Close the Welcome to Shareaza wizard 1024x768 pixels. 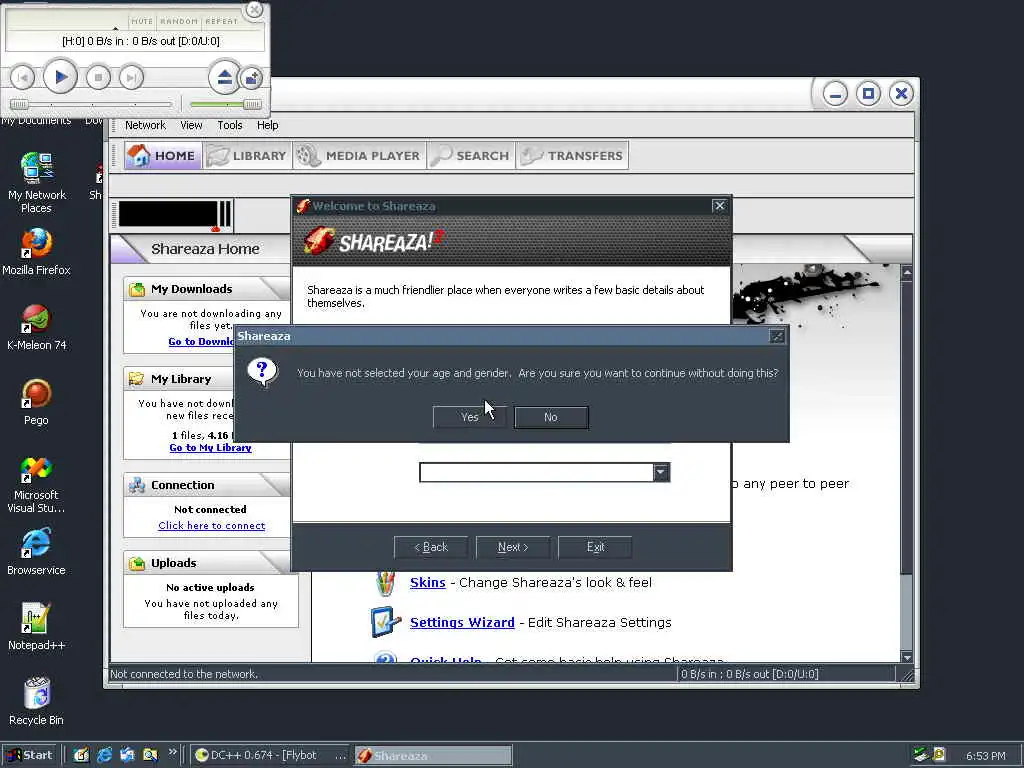coord(719,206)
